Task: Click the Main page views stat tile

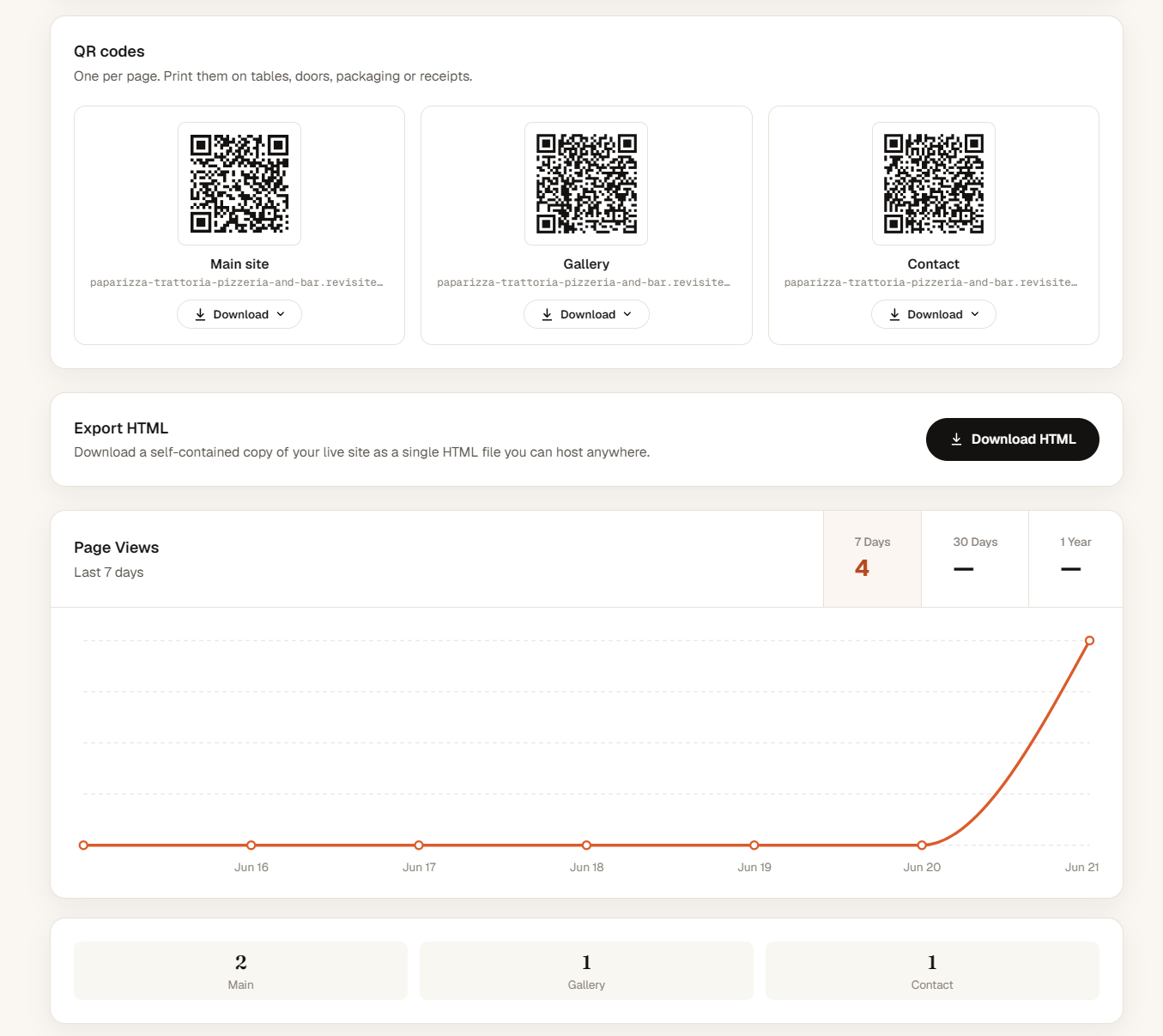Action: (x=240, y=971)
